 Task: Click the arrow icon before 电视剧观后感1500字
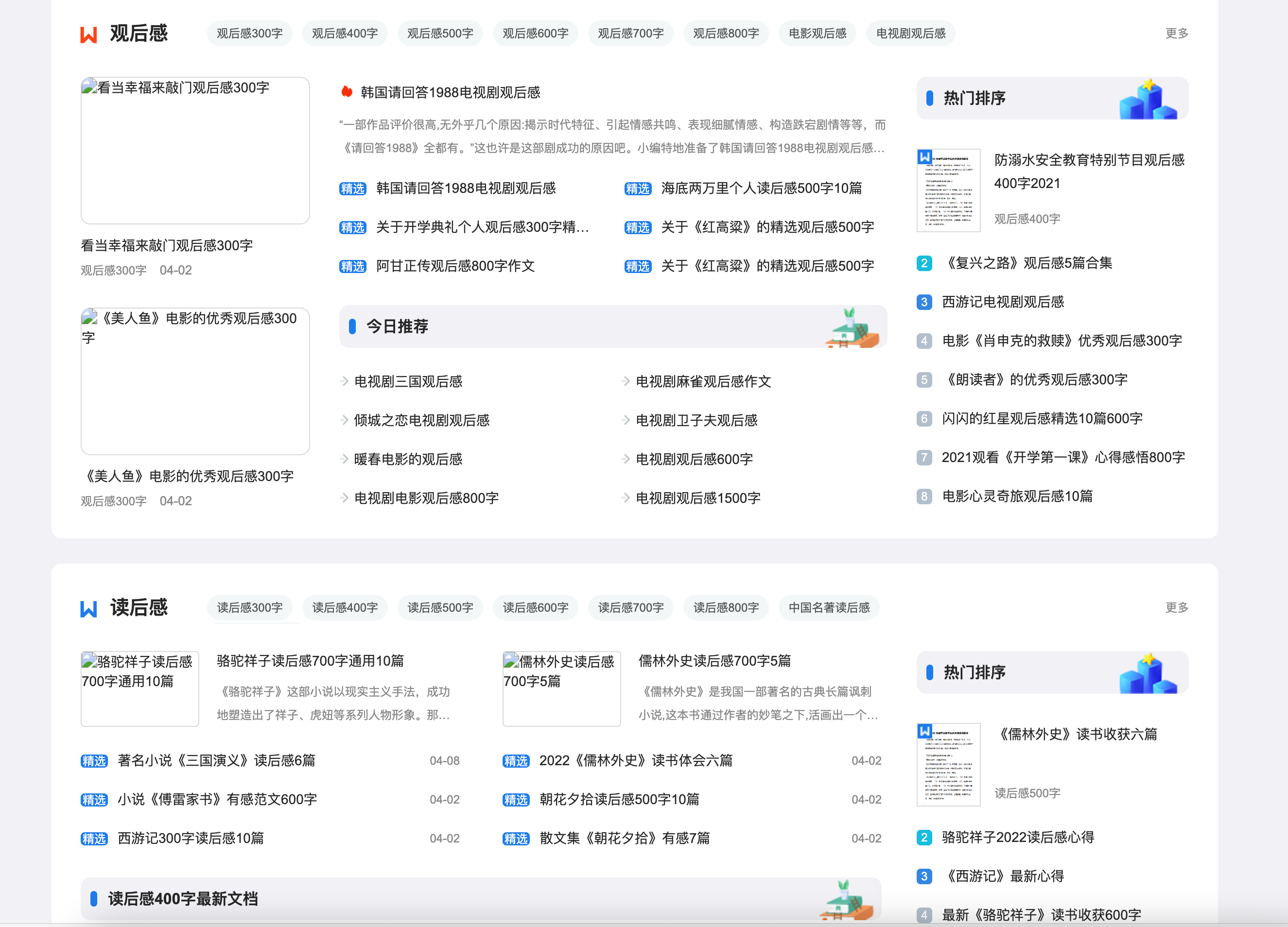(x=626, y=498)
